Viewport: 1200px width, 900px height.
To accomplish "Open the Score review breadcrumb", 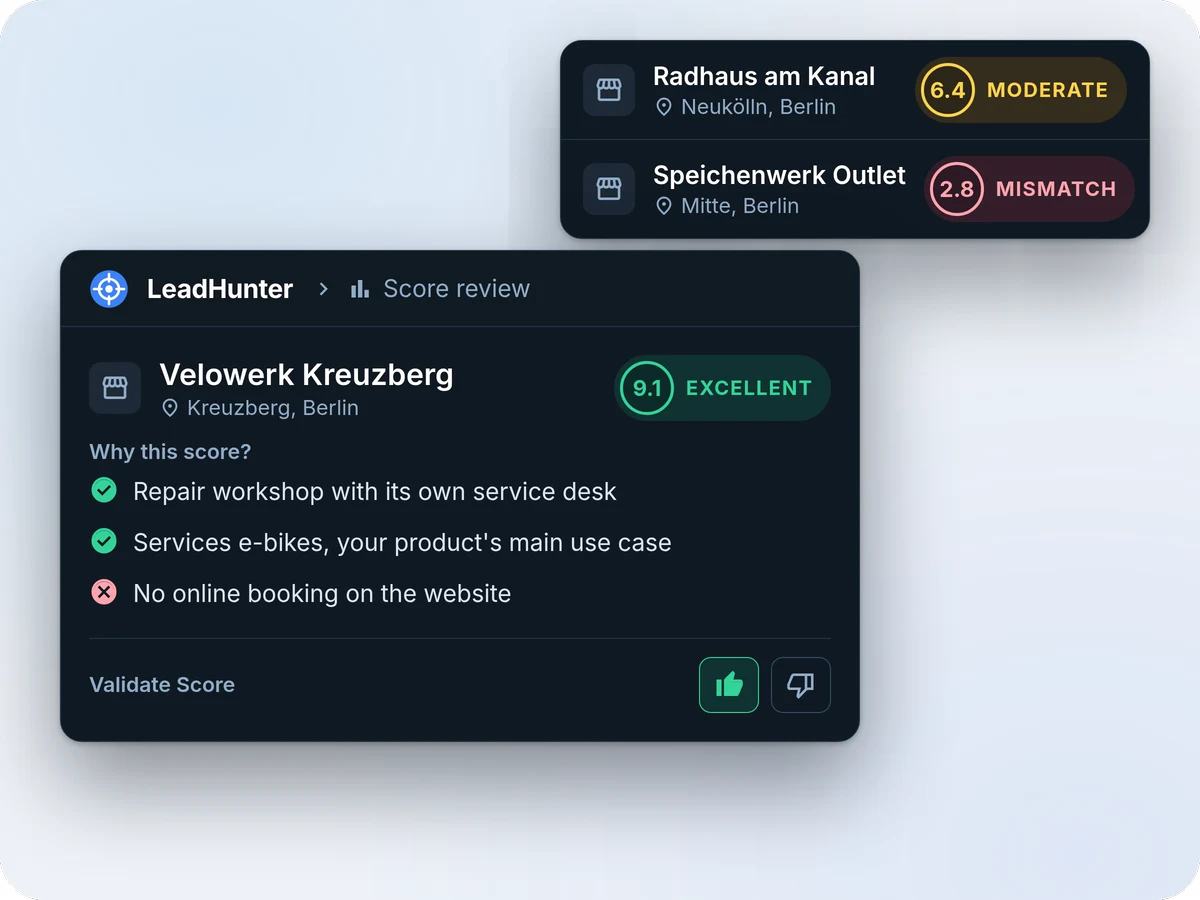I will (456, 289).
